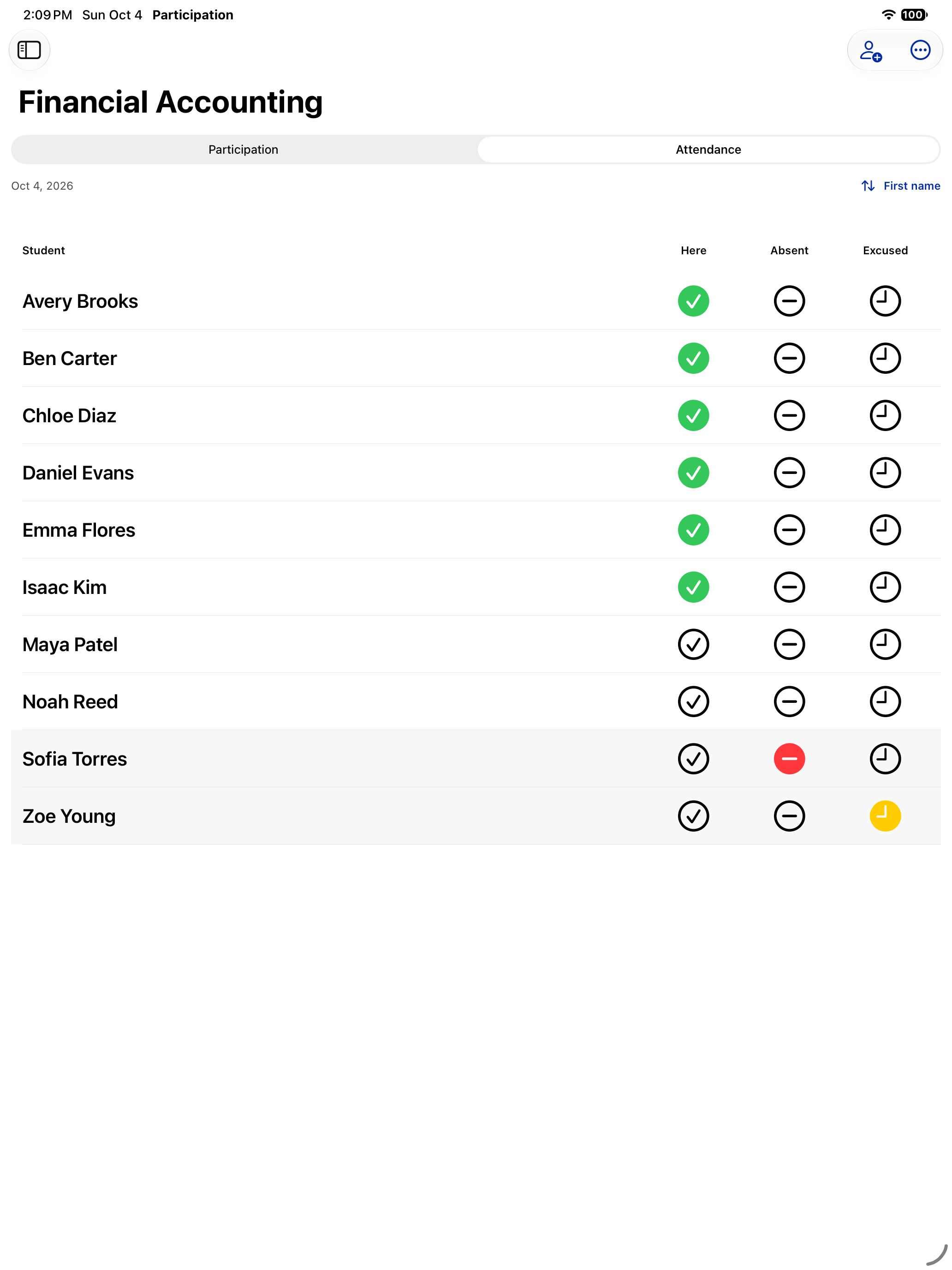Mark Maya Patel as excused
This screenshot has height=1270, width=952.
point(885,644)
